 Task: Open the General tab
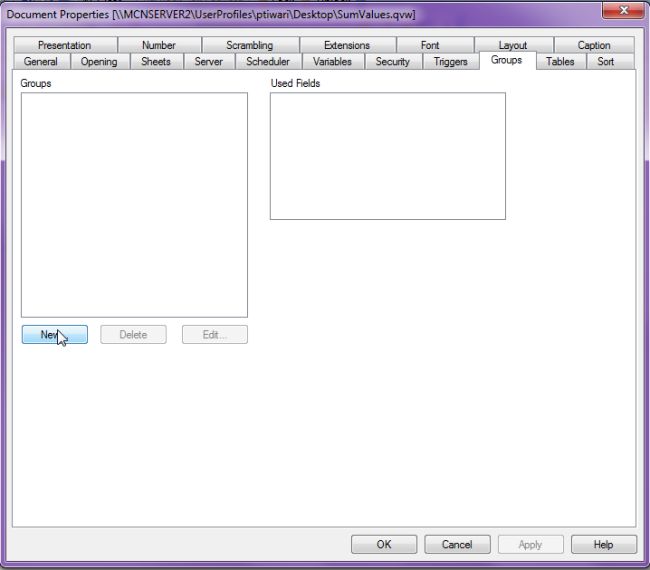(41, 61)
